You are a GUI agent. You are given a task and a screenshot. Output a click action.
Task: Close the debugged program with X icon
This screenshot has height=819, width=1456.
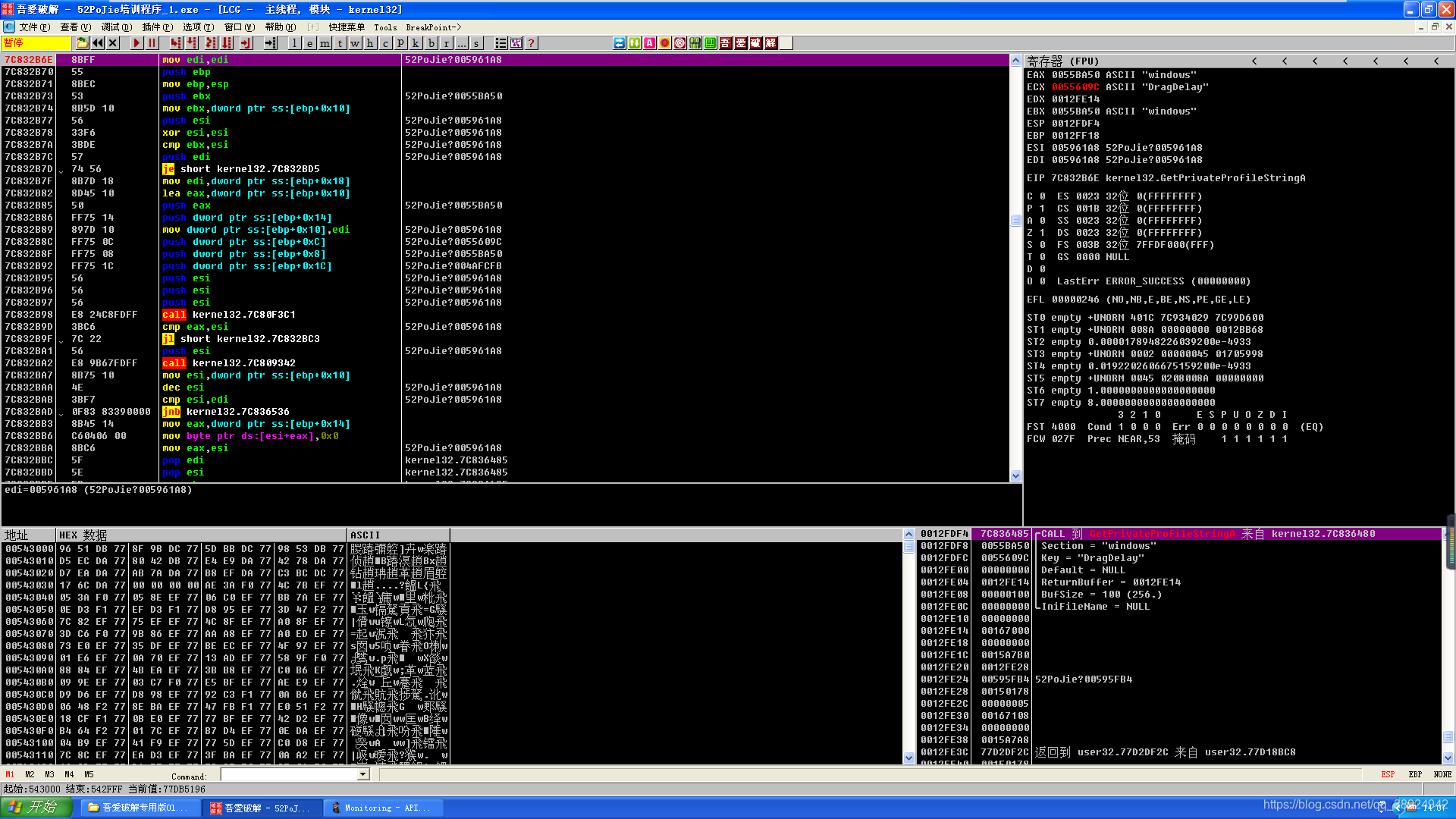[113, 43]
